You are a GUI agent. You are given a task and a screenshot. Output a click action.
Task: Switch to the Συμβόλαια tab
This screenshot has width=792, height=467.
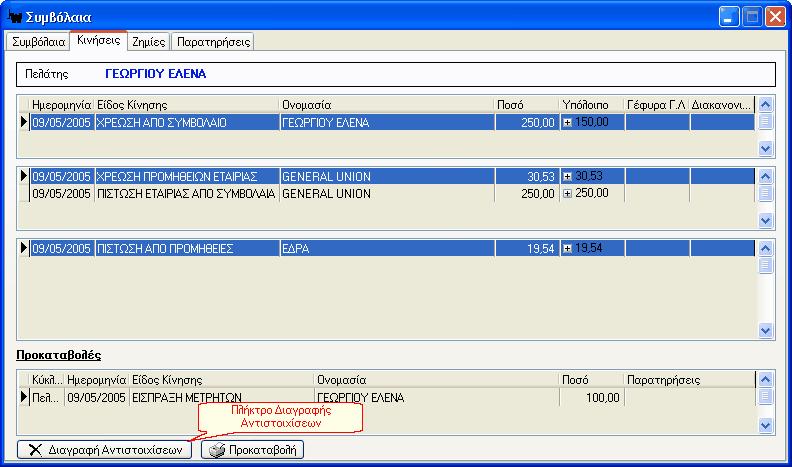click(x=38, y=42)
